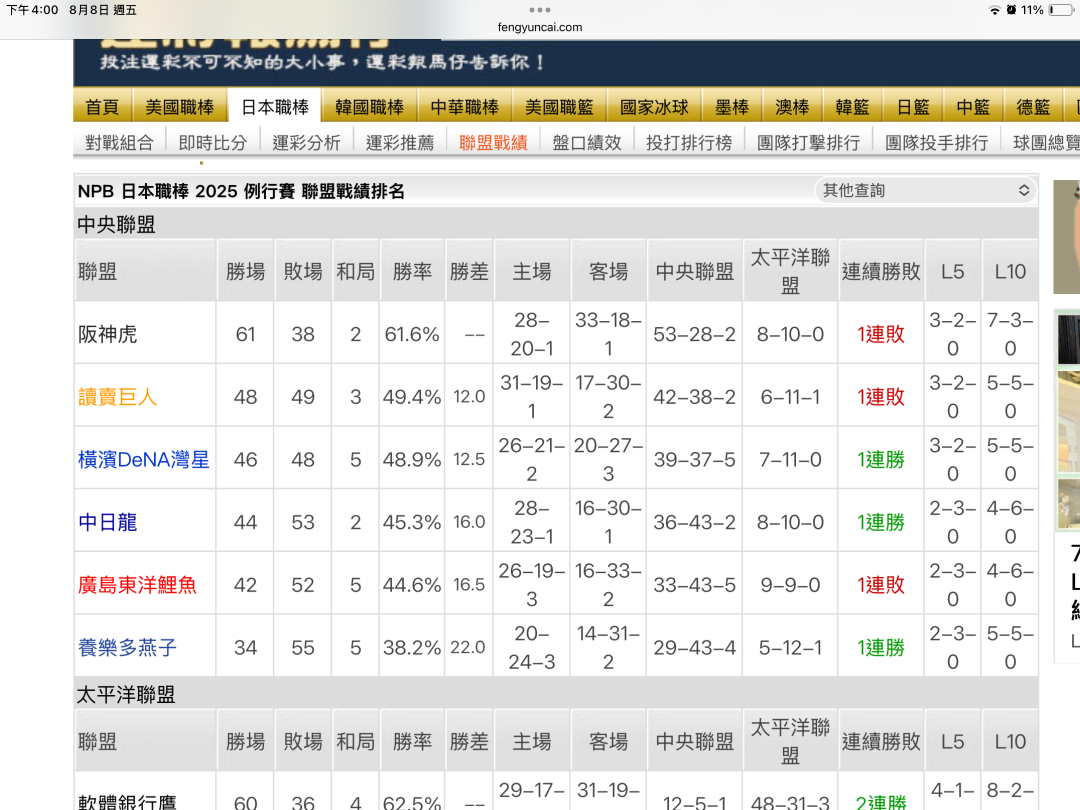Open the 其他查詢 dropdown
Screen dimensions: 1080x810
(x=926, y=190)
